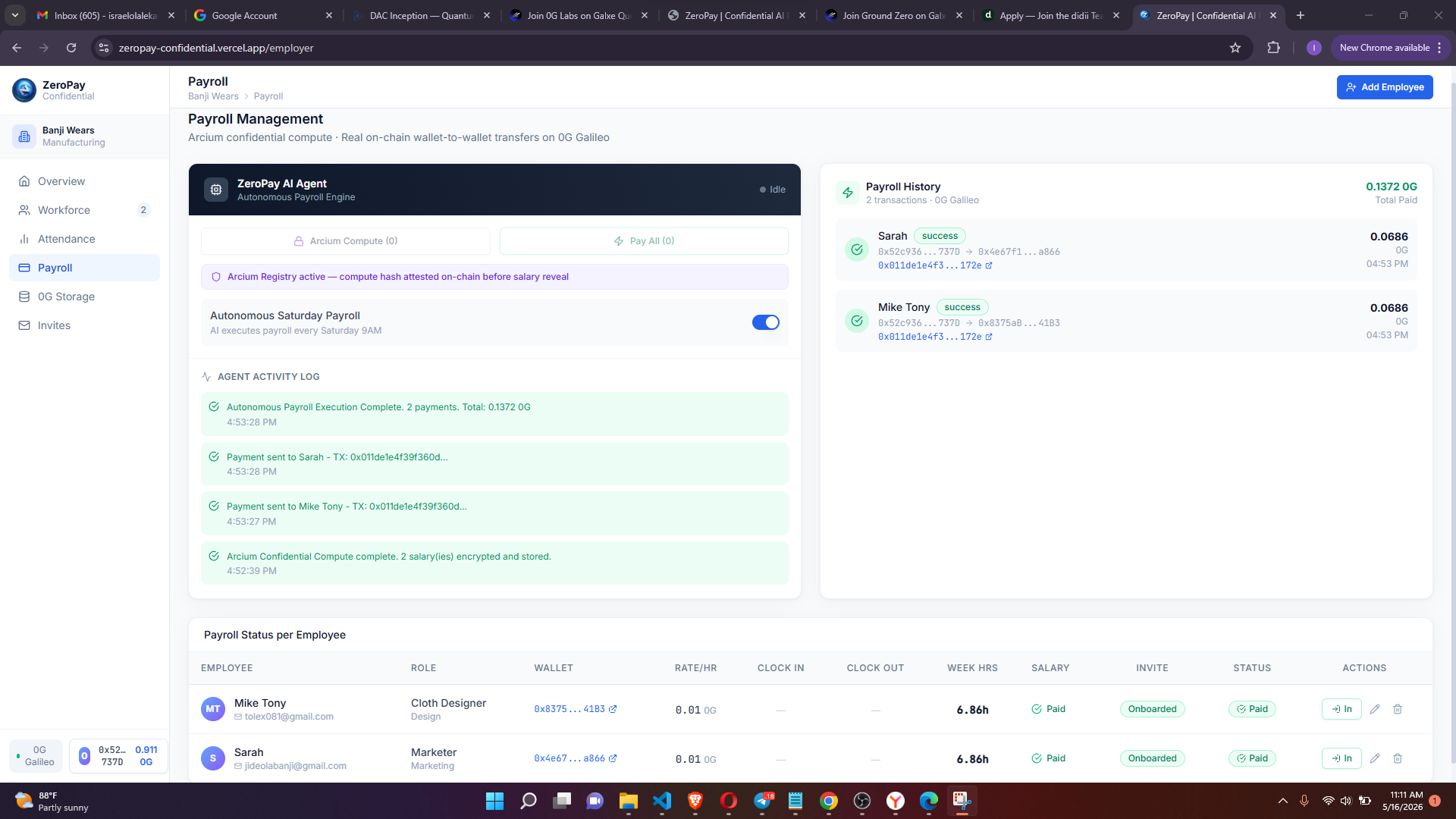Switch to the DAC Inception tab

(x=421, y=15)
